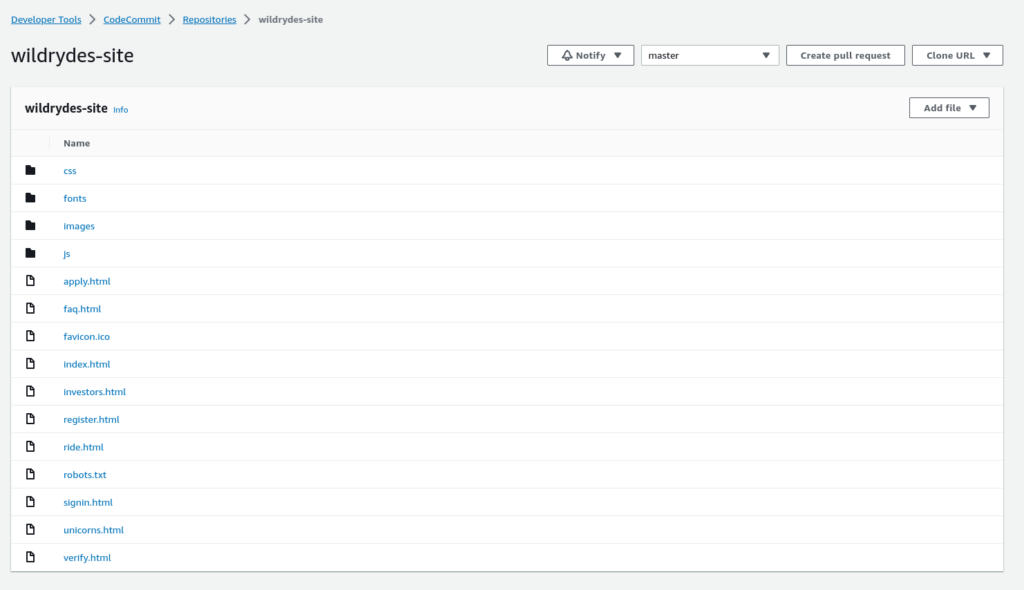Navigate to CodeCommit breadcrumb link
Image resolution: width=1024 pixels, height=590 pixels.
click(132, 20)
